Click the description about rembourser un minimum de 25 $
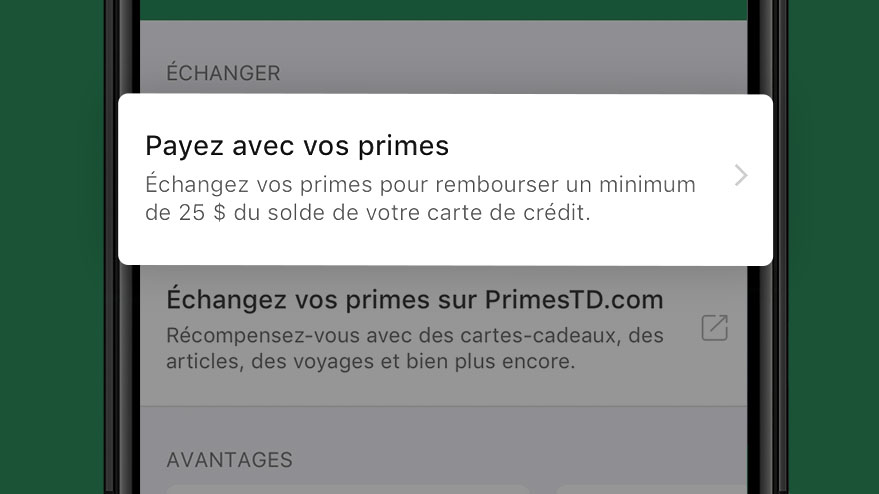Image resolution: width=879 pixels, height=494 pixels. pyautogui.click(x=420, y=198)
